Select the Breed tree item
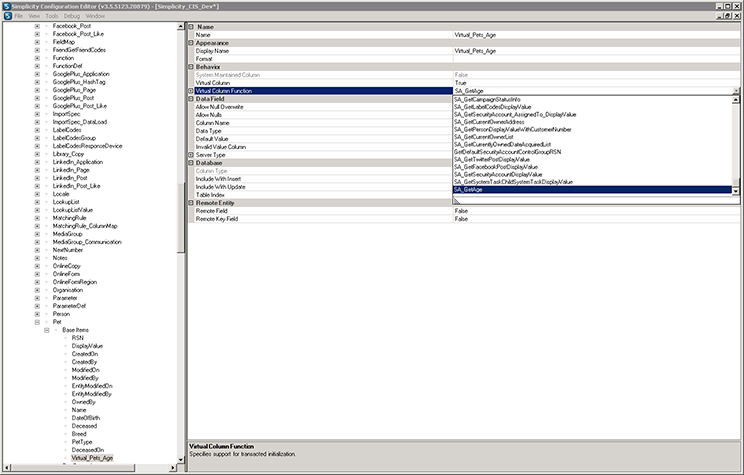 79,434
